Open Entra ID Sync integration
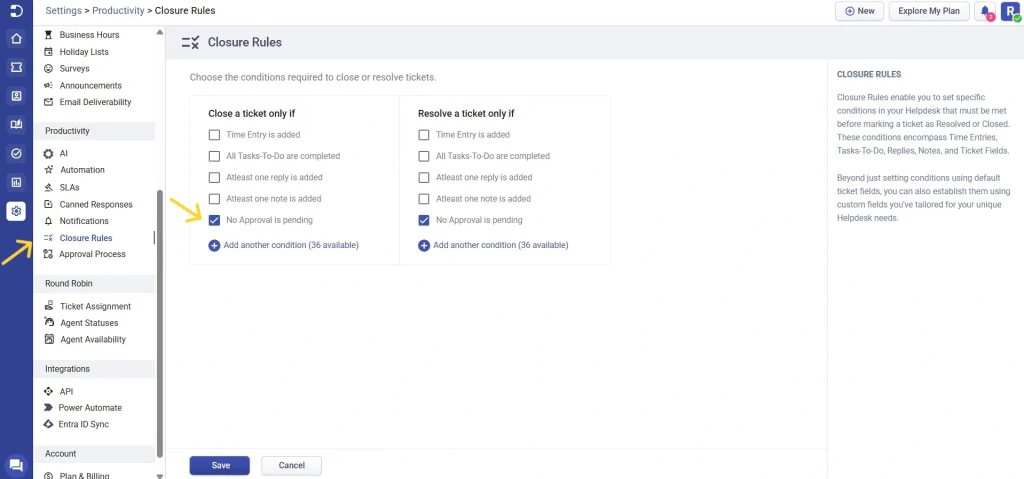Screen dimensions: 1024x479 84,424
